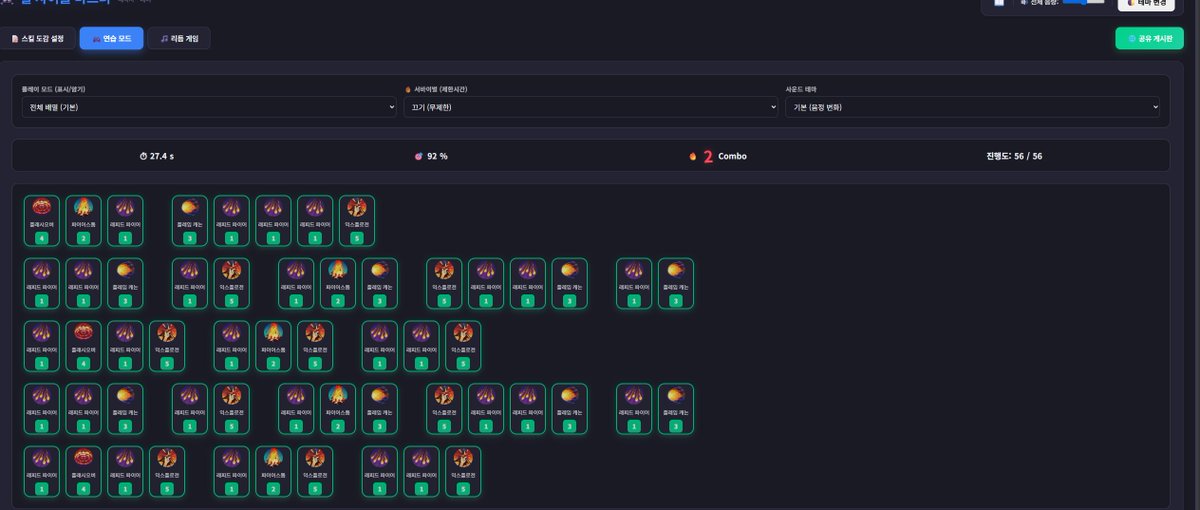Open the 공유 게시판 board
1200x510 pixels.
[x=1149, y=38]
